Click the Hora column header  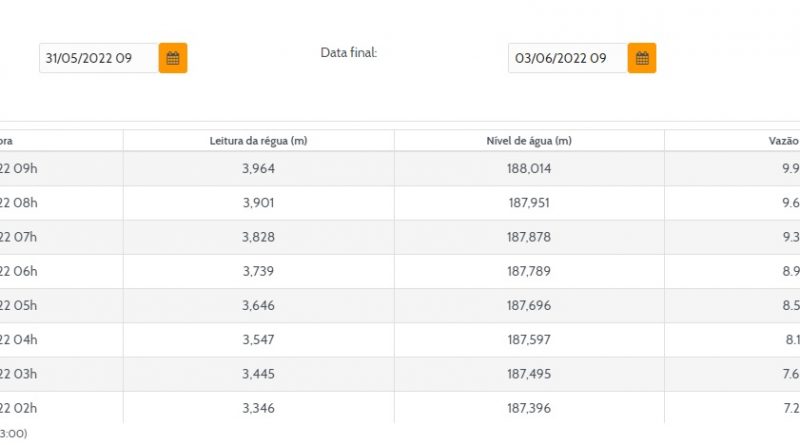(8, 140)
